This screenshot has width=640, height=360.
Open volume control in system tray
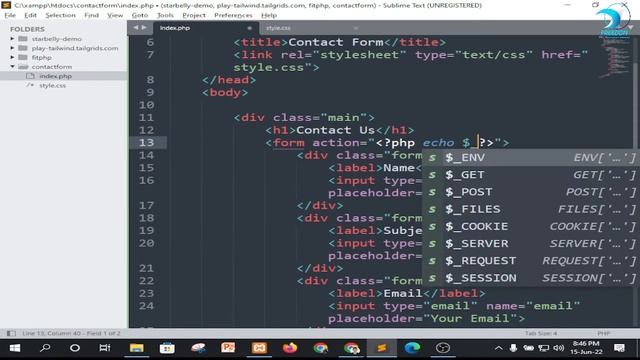point(558,348)
